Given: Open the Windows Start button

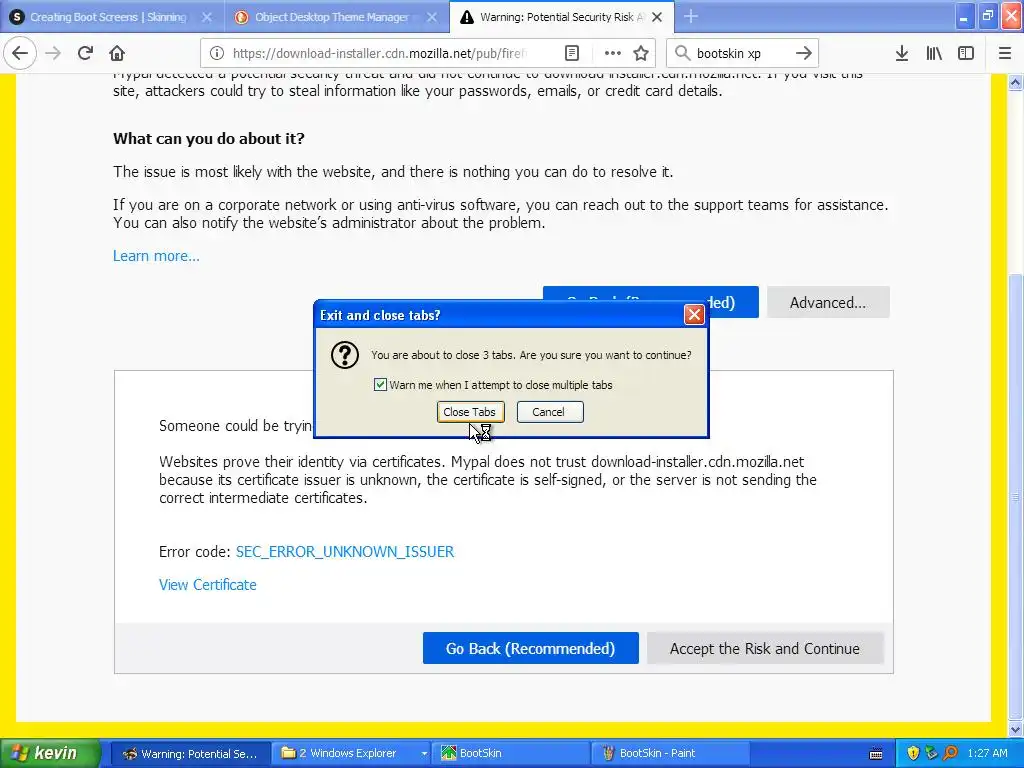Looking at the screenshot, I should [x=51, y=753].
